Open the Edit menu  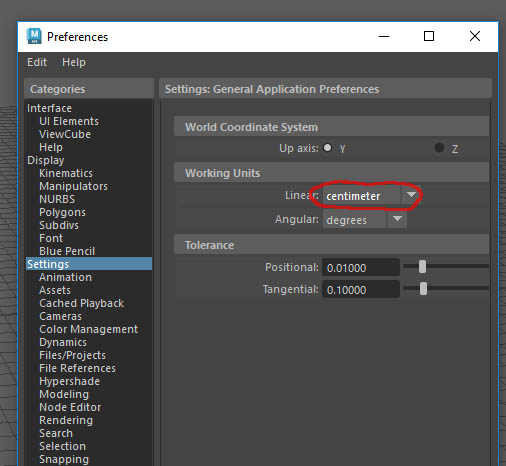click(37, 62)
